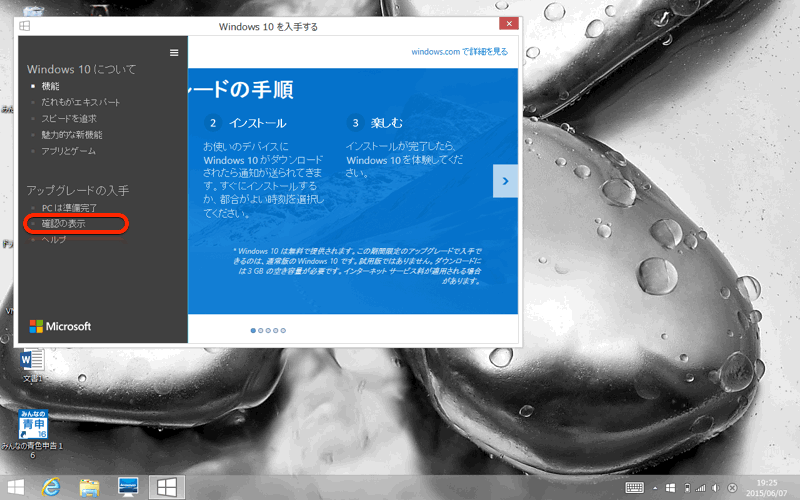Open the touch keyboard from the taskbar
The height and width of the screenshot is (500, 800).
(635, 487)
